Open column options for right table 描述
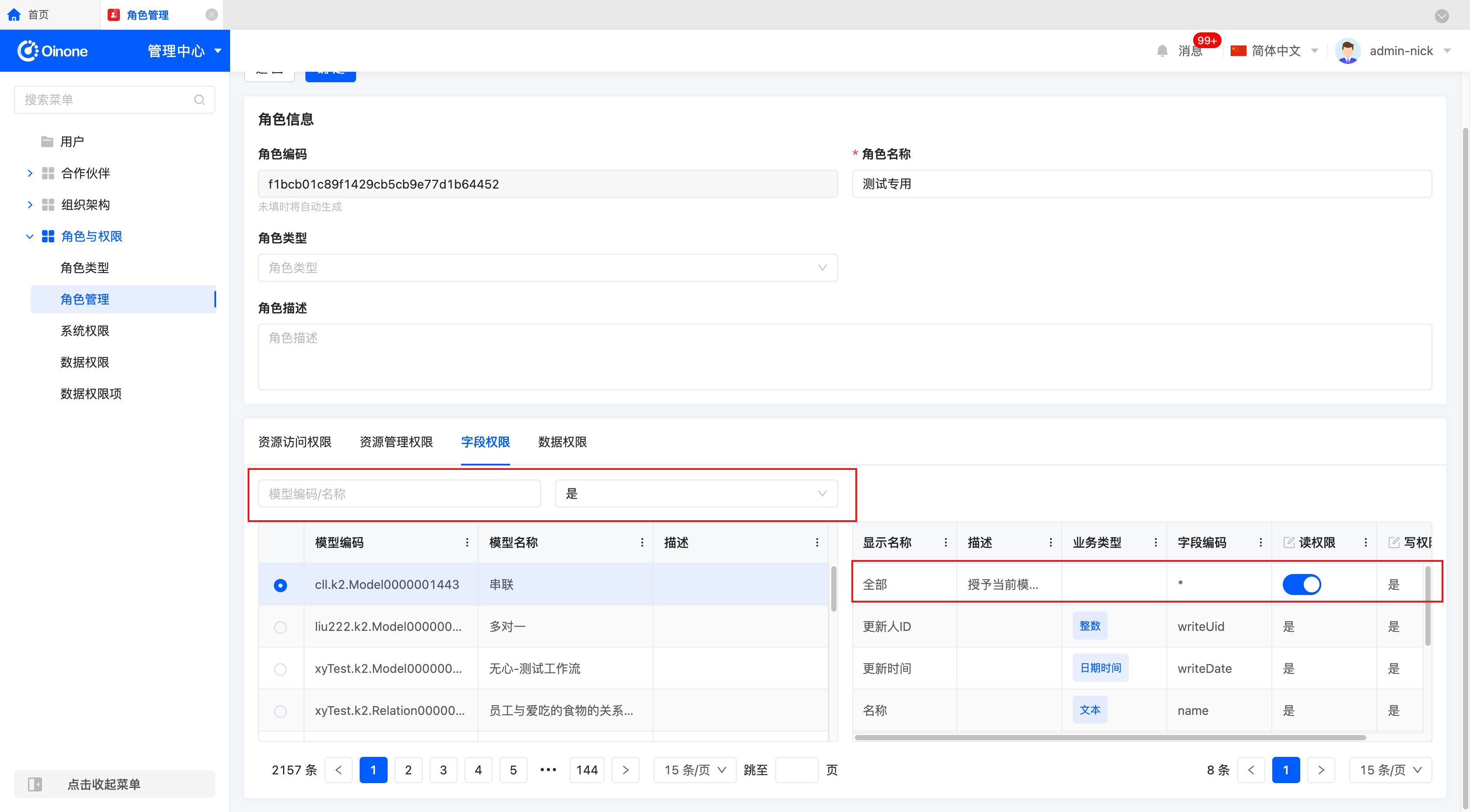The height and width of the screenshot is (812, 1470). (x=1050, y=542)
